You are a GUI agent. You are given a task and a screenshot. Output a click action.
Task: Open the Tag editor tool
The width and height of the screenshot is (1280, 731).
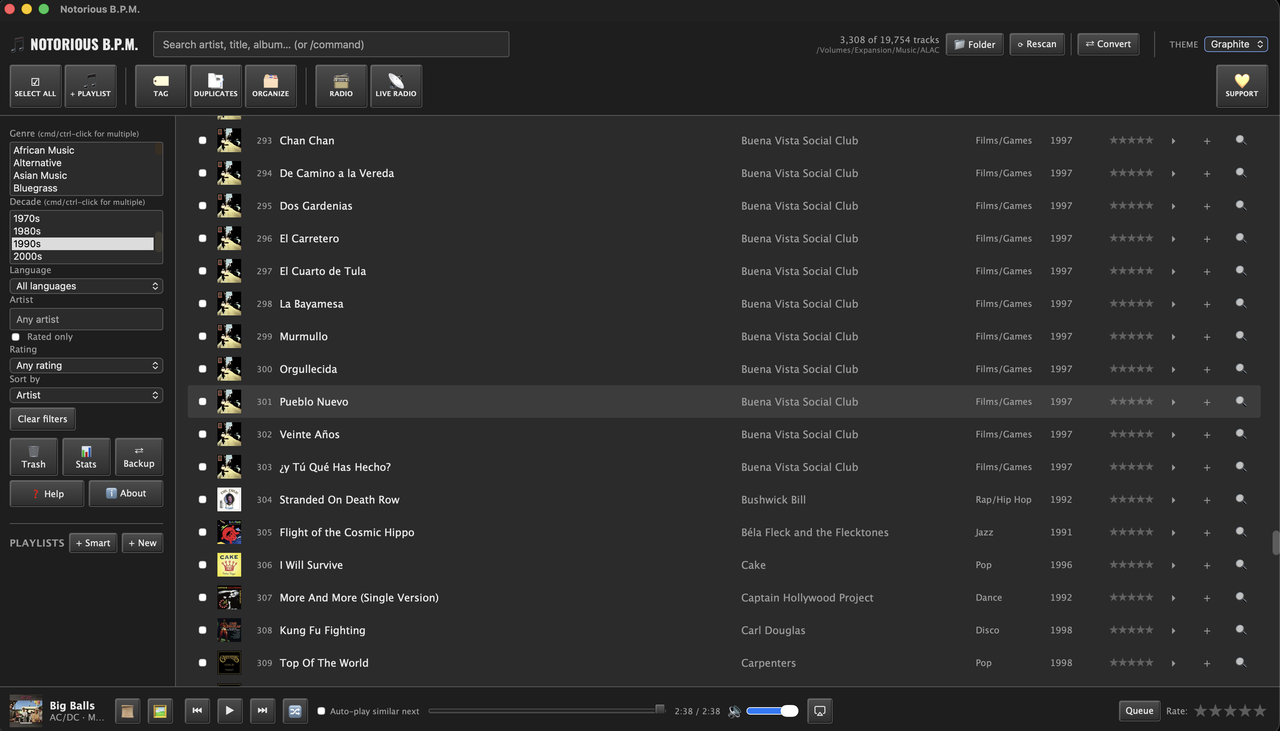(x=161, y=86)
